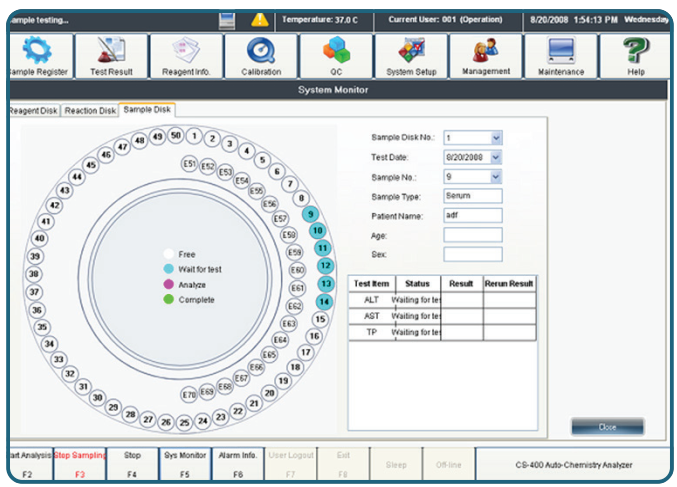Screen dimensions: 677x487
Task: Click the Reagent Info. toolbar icon
Action: tap(186, 56)
